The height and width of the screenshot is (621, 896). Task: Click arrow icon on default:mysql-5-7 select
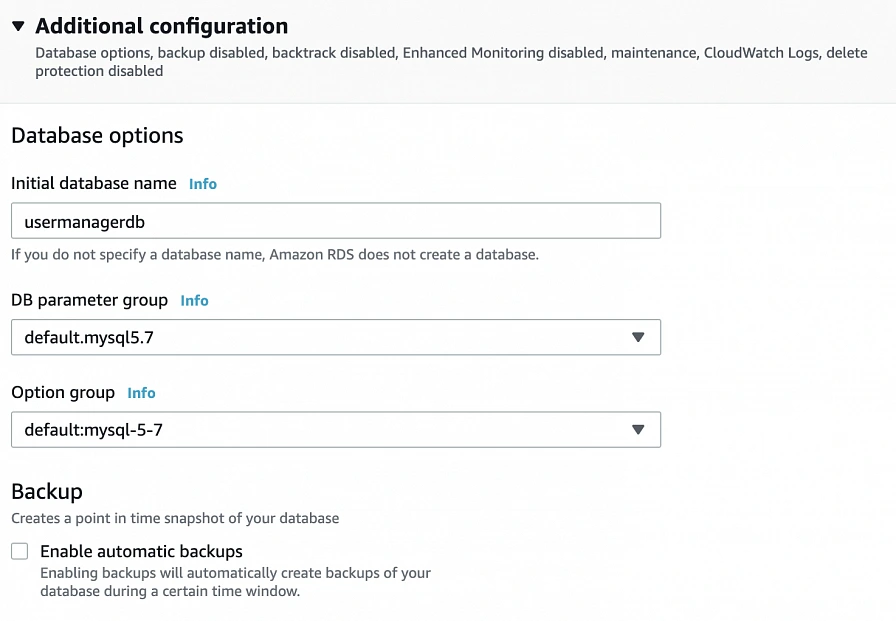[x=638, y=430]
